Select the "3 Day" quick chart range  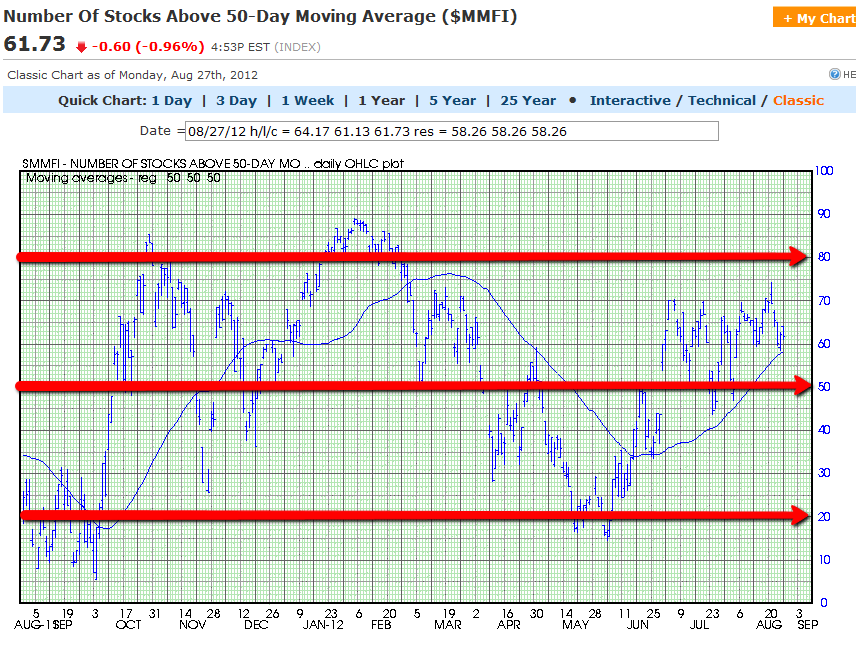tap(237, 100)
